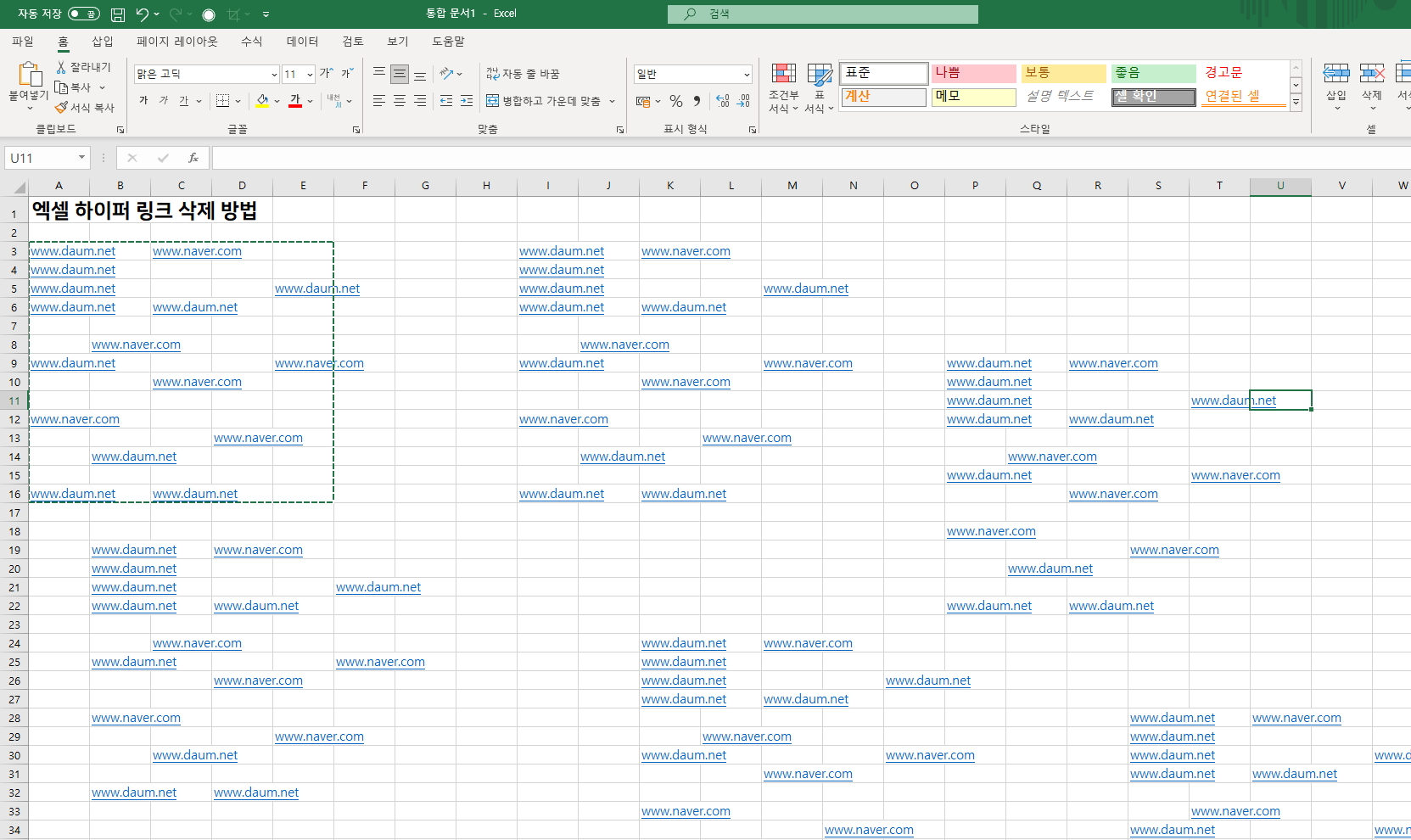Screen dimensions: 1411x840
Task: Click Increase Indent icon
Action: click(467, 101)
